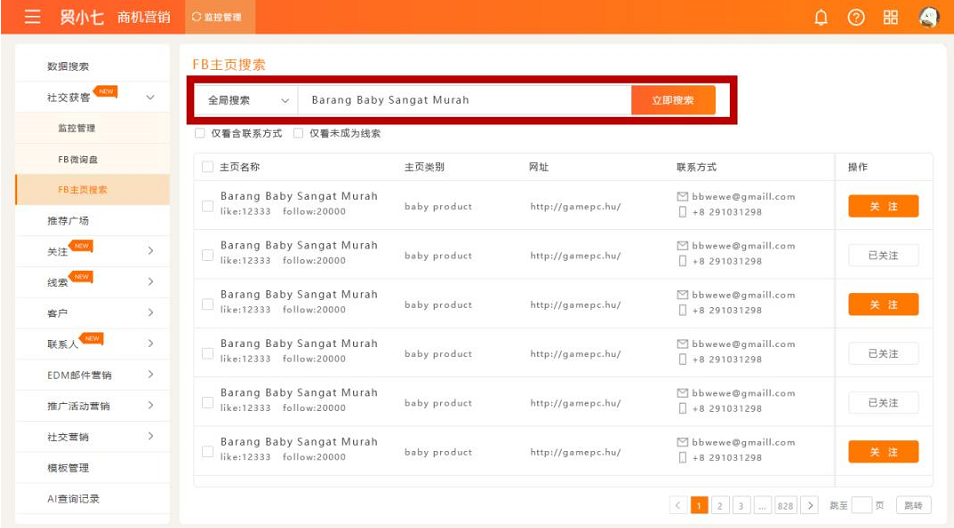Open the pagination ellipsis for more pages
The image size is (954, 528).
click(762, 505)
